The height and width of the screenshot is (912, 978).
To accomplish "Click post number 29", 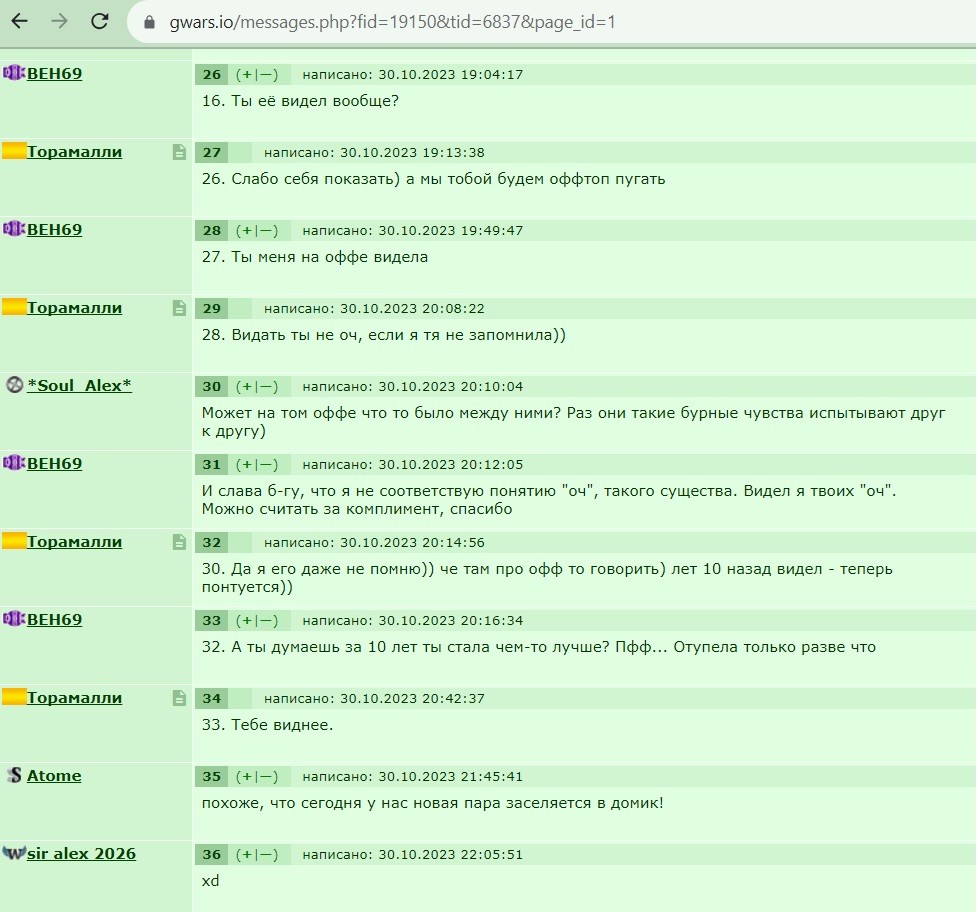I will point(211,308).
